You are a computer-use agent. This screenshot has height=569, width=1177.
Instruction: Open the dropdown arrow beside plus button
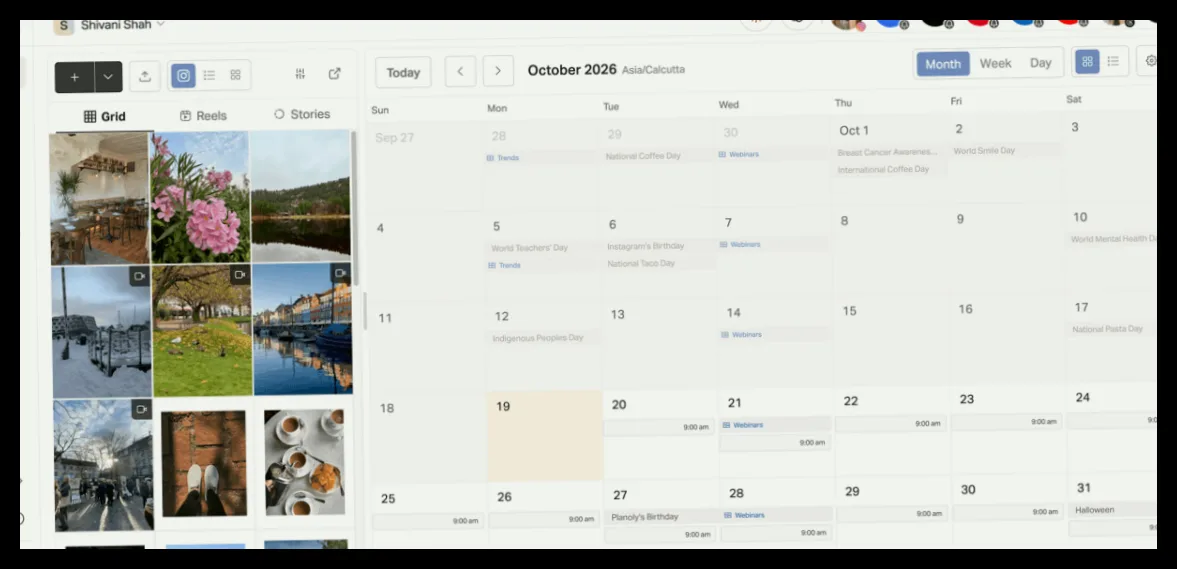click(109, 77)
